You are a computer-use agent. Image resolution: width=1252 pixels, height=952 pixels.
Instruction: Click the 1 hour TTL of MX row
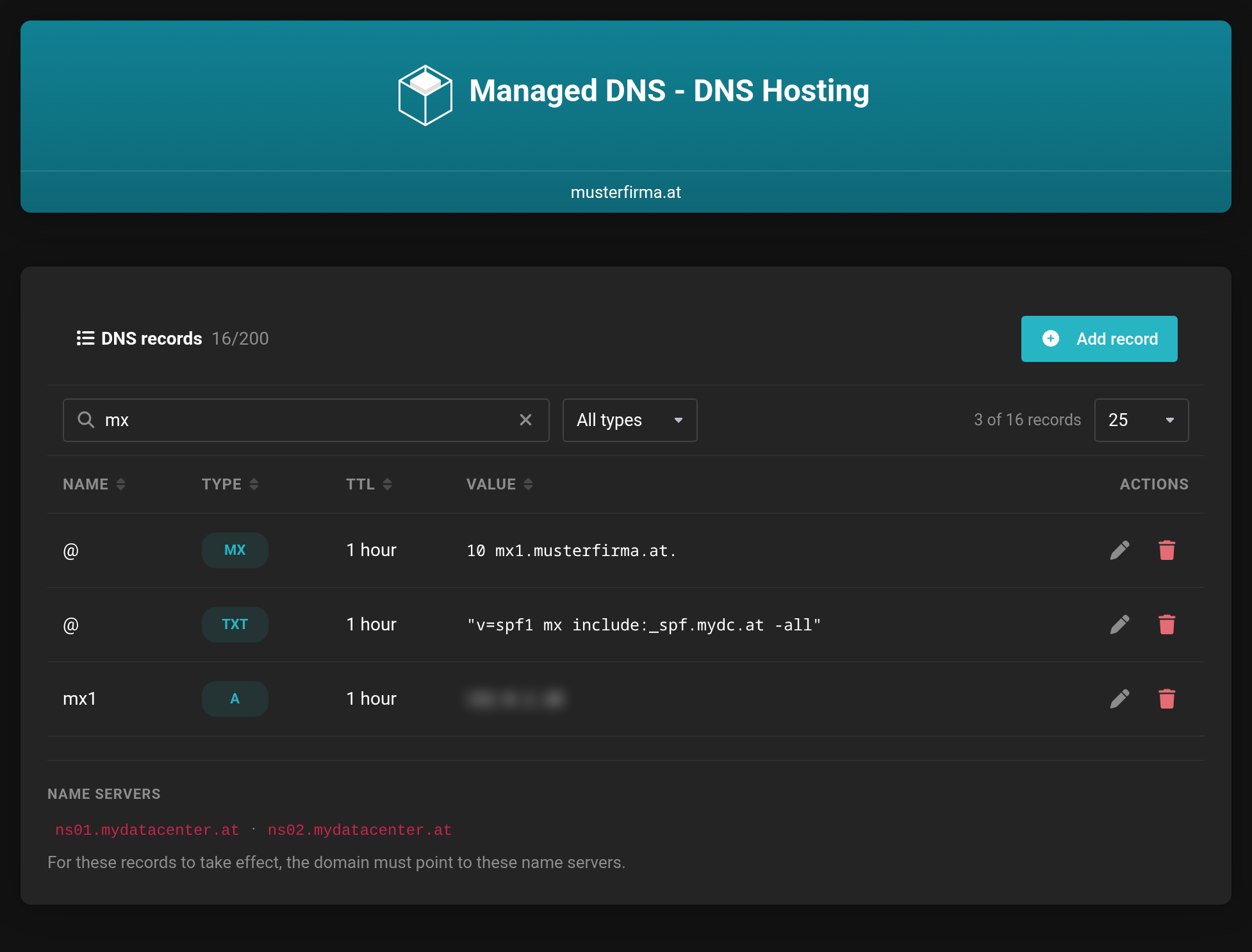372,550
